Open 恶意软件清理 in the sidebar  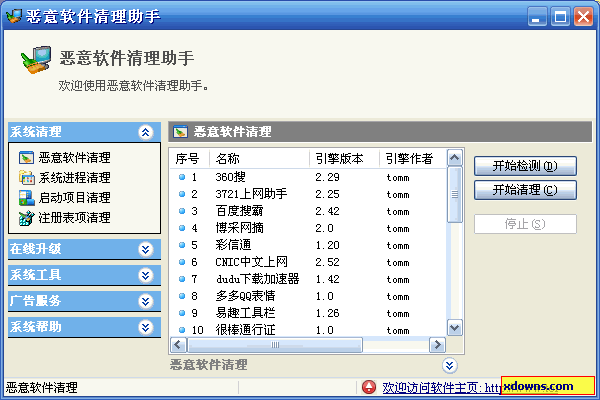pos(75,157)
